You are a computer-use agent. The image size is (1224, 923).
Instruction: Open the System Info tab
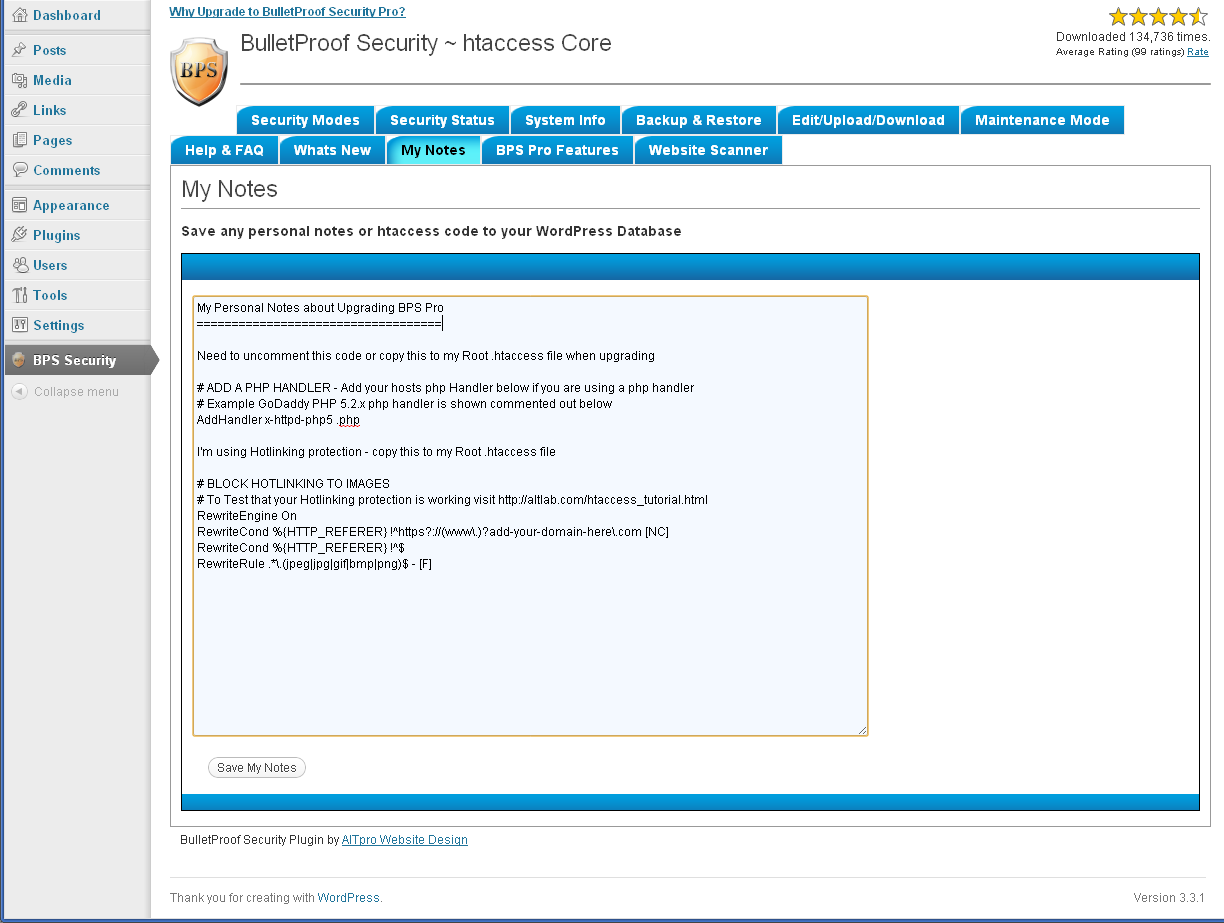(565, 120)
